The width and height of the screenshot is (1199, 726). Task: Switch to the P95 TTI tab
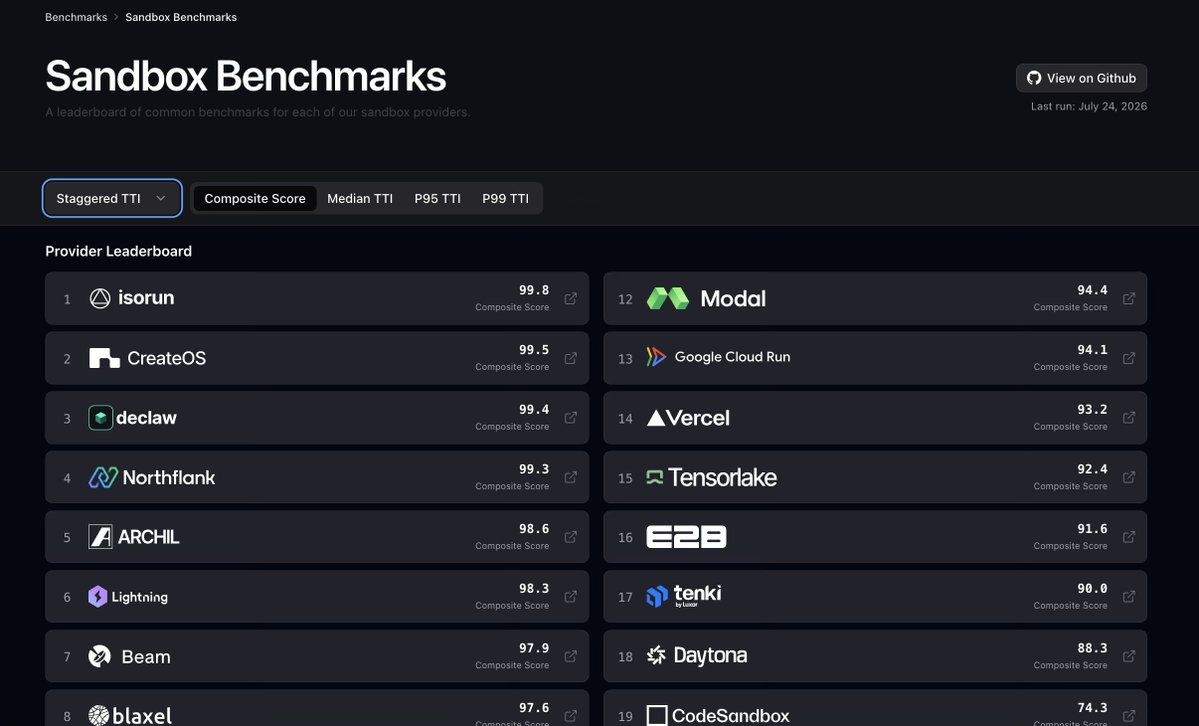[x=437, y=198]
